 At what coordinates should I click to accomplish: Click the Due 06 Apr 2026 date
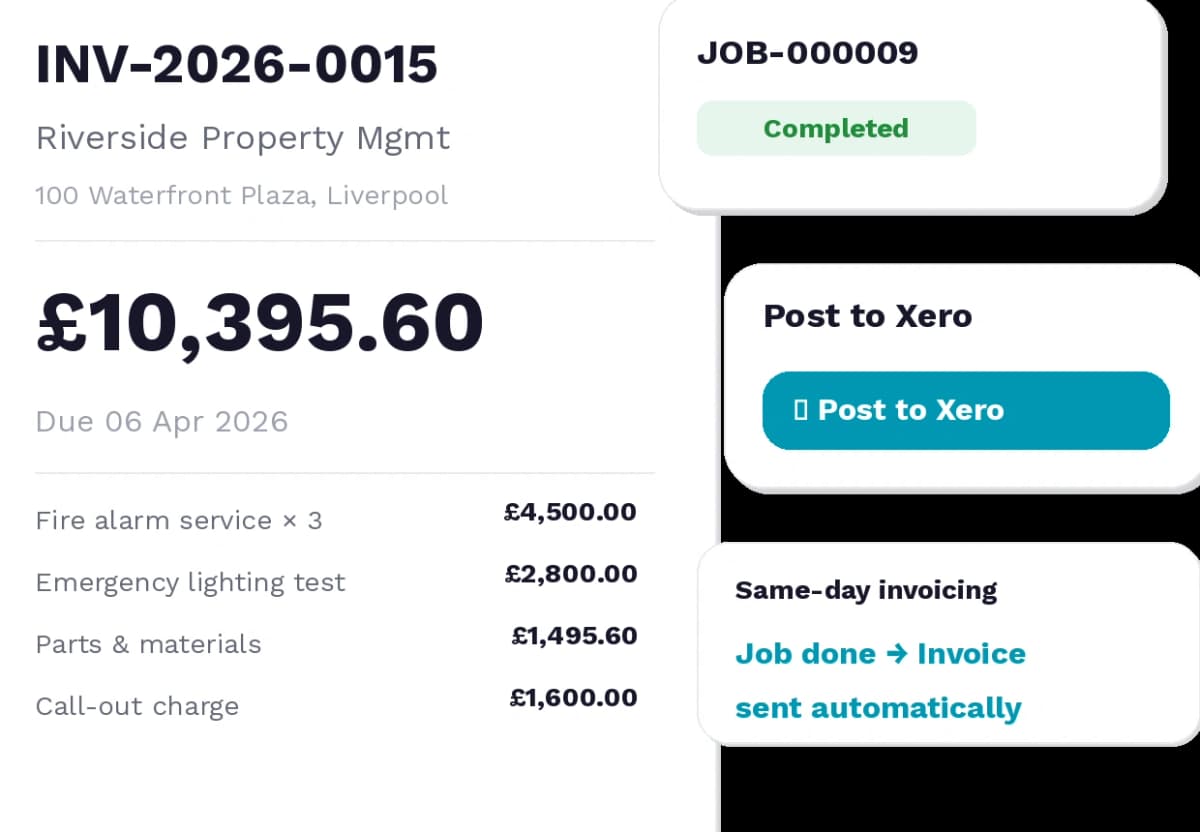click(x=161, y=421)
